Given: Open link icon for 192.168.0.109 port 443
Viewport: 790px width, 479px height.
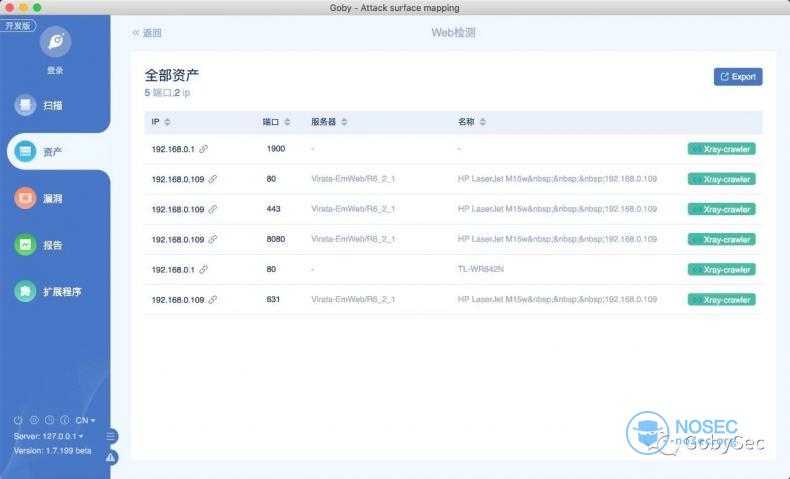Looking at the screenshot, I should (213, 210).
